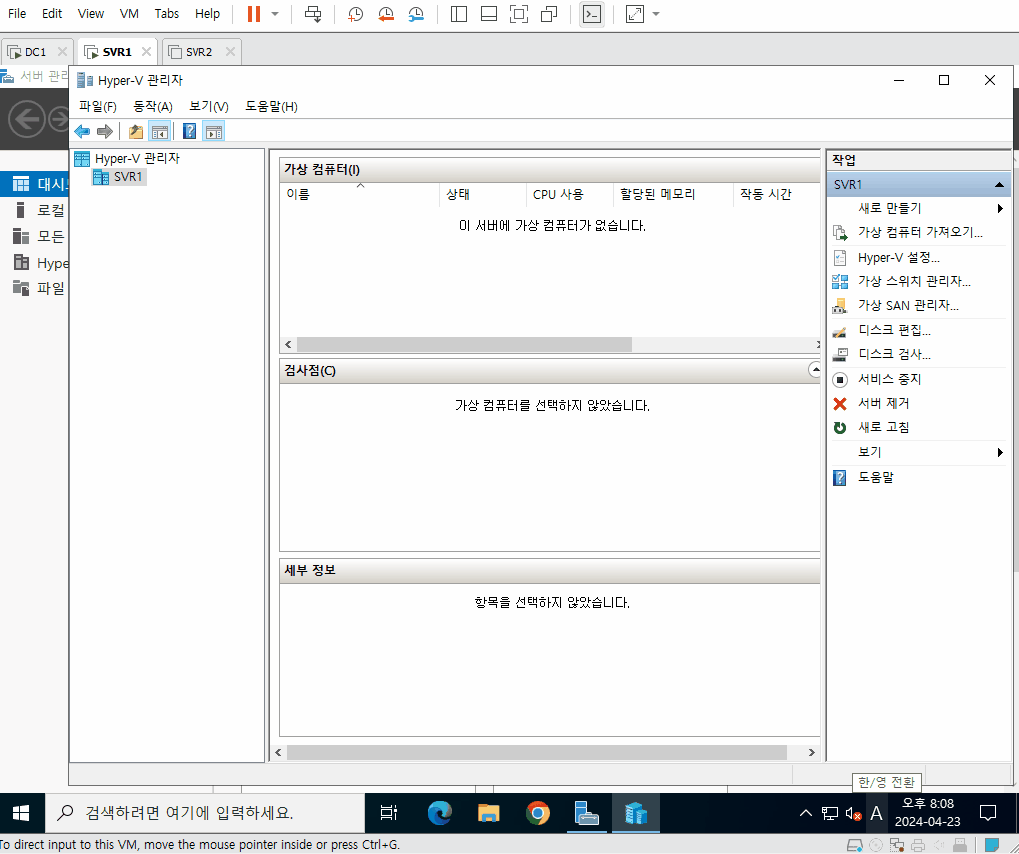This screenshot has height=854, width=1019.
Task: Expand 새로 만들기 submenu arrow
Action: point(1000,209)
